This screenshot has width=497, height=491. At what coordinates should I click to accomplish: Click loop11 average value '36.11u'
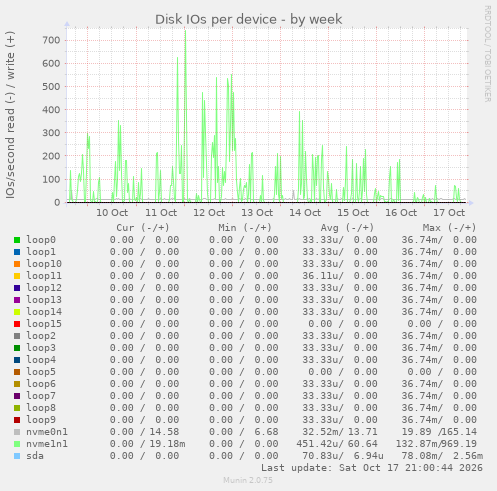321,276
